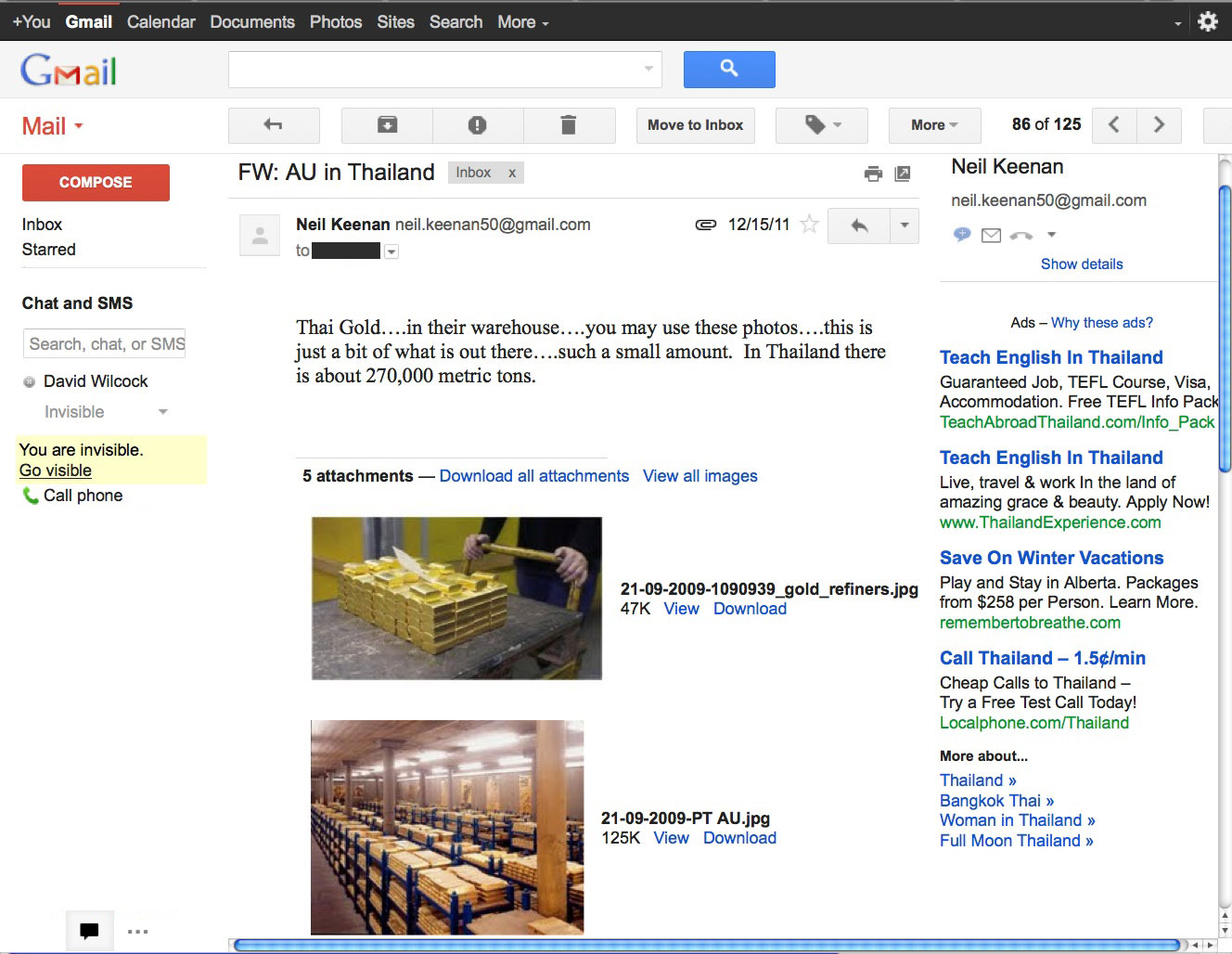Screen dimensions: 1232x954
Task: Click the Search, chat, or SMS field
Action: pyautogui.click(x=105, y=343)
